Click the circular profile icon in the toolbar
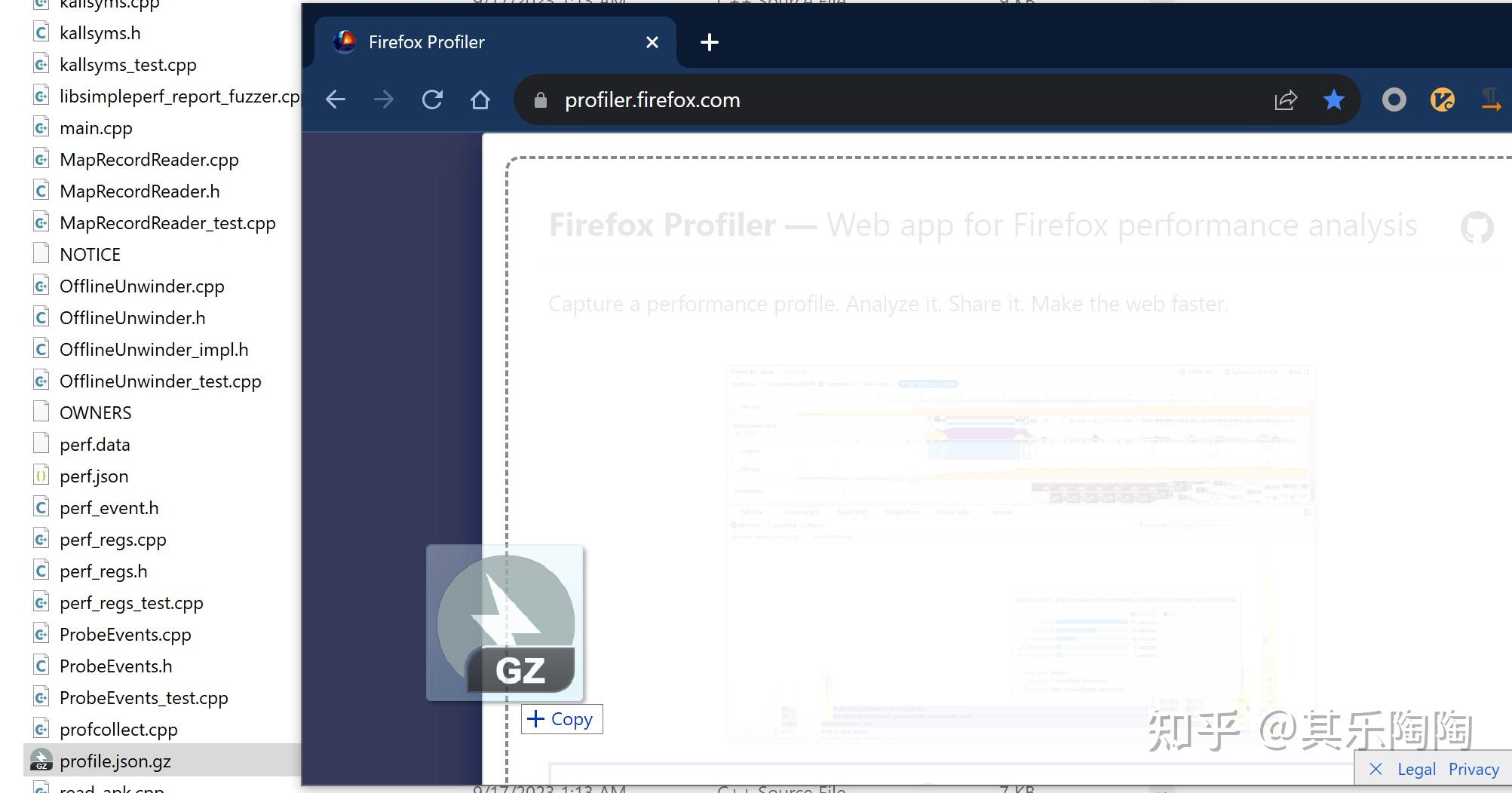Viewport: 1512px width, 793px height. tap(1394, 99)
